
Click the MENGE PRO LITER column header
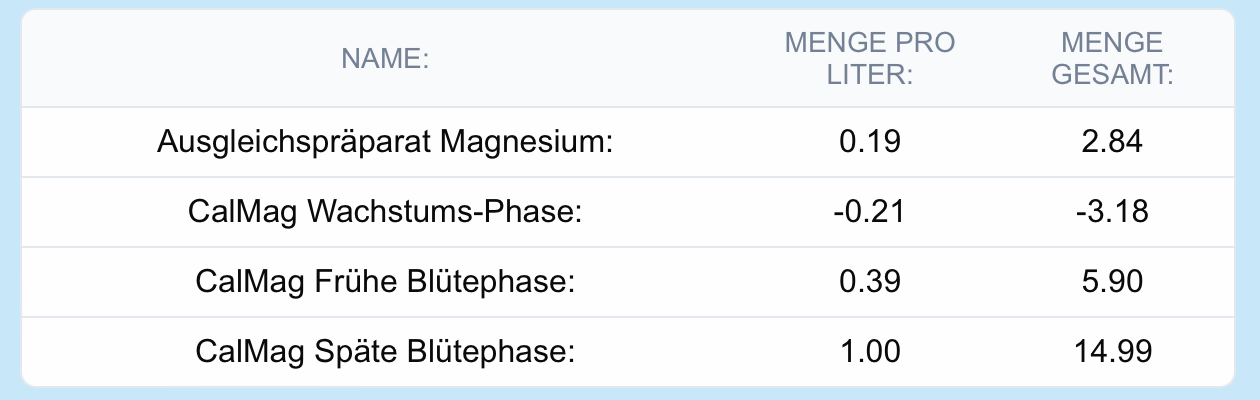(x=870, y=59)
